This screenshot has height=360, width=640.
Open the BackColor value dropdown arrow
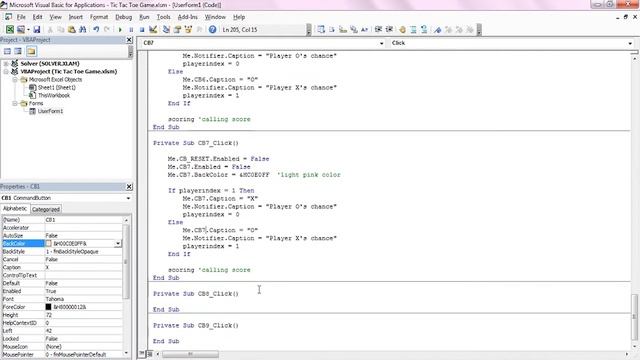[x=118, y=243]
